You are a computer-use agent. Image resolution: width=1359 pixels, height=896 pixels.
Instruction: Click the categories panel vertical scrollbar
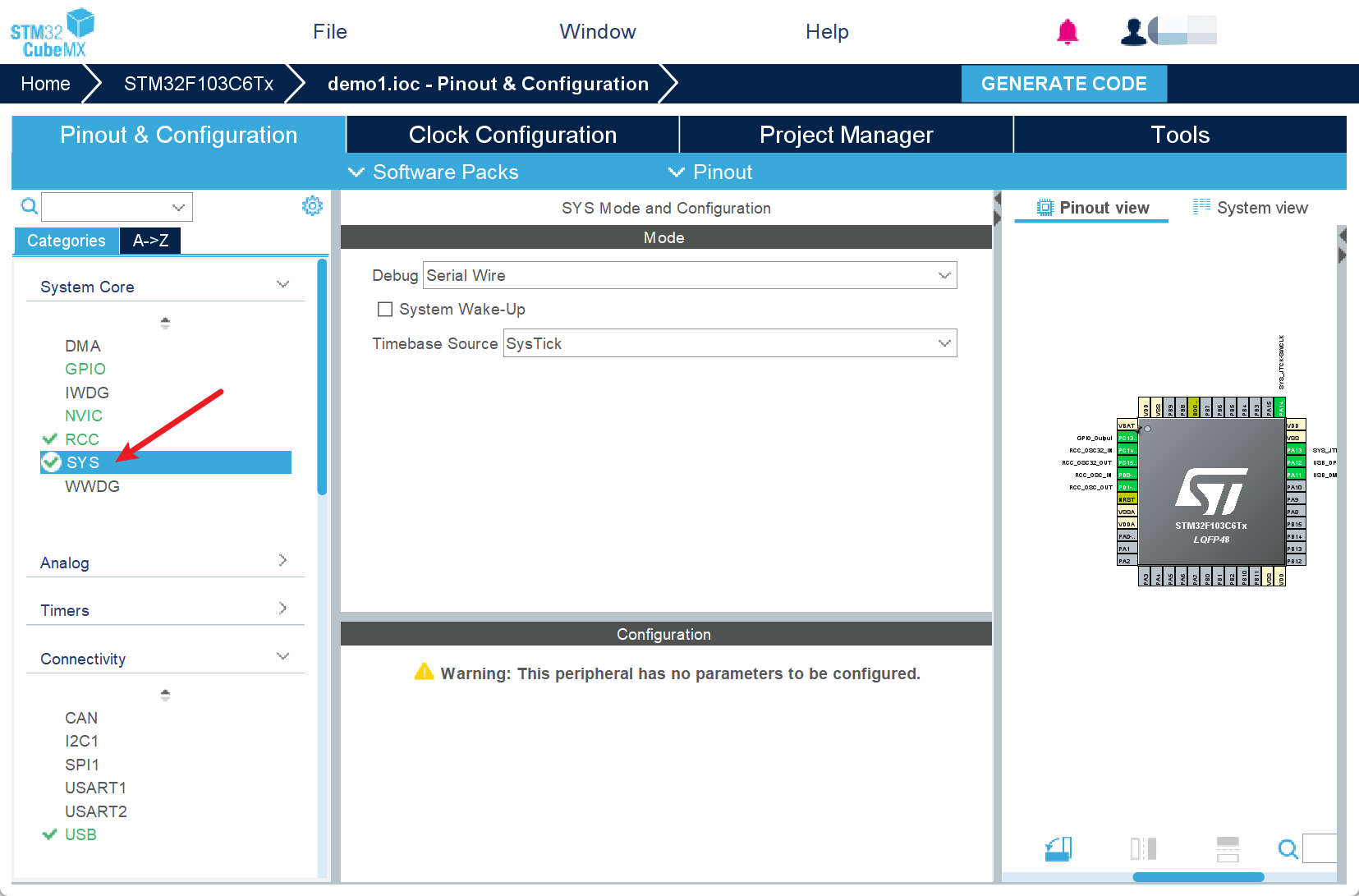(323, 377)
